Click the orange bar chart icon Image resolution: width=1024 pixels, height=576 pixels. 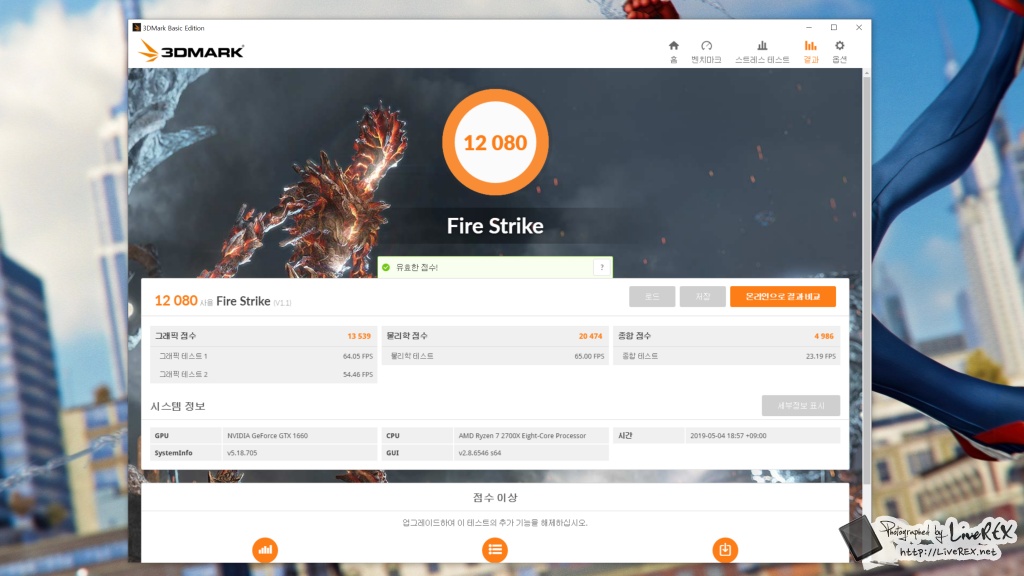click(x=265, y=550)
